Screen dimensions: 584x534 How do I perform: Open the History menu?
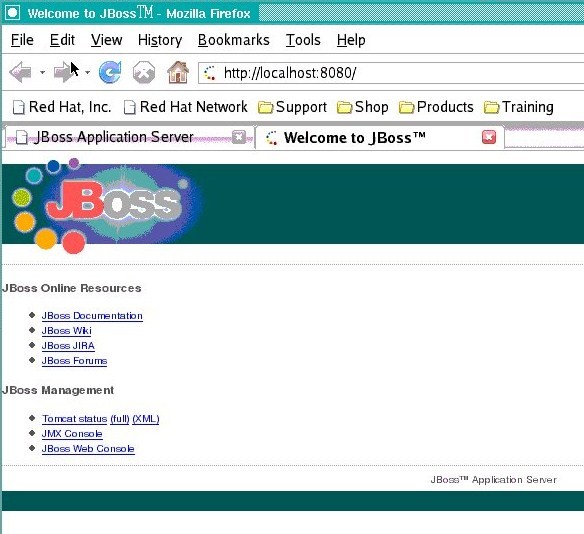(x=160, y=40)
